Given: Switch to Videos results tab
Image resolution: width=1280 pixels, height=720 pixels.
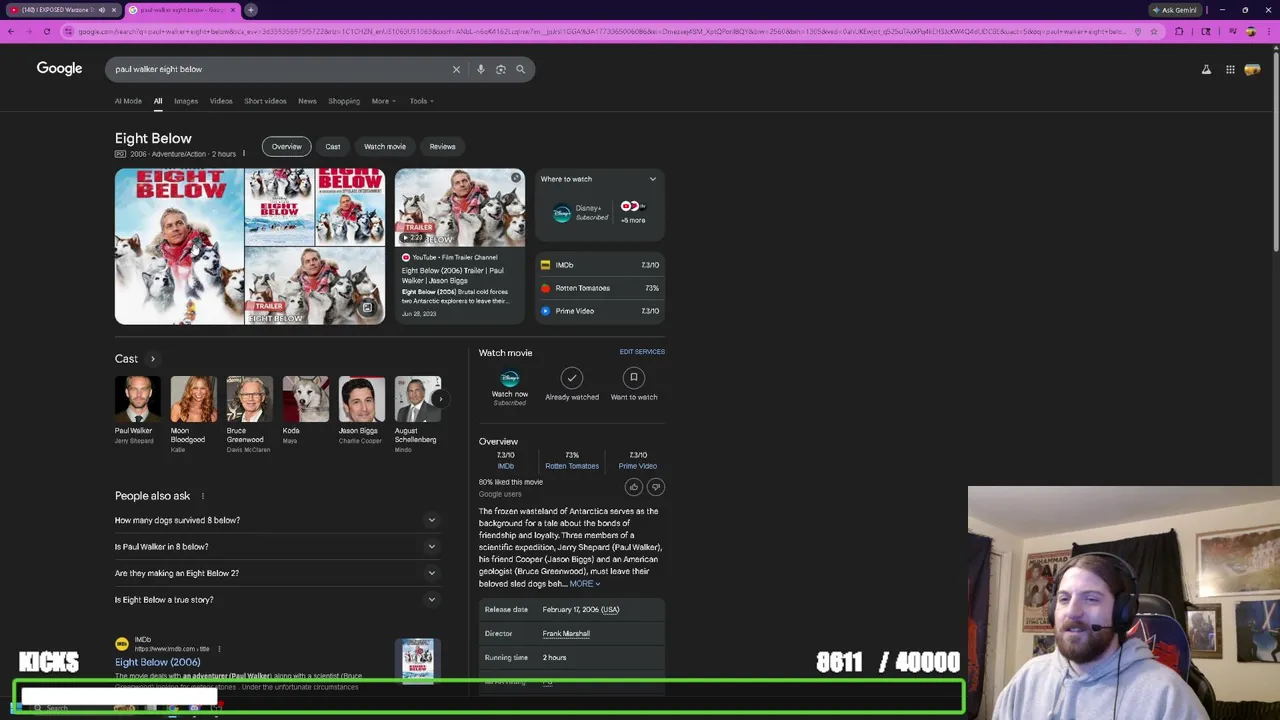Looking at the screenshot, I should click(x=221, y=101).
